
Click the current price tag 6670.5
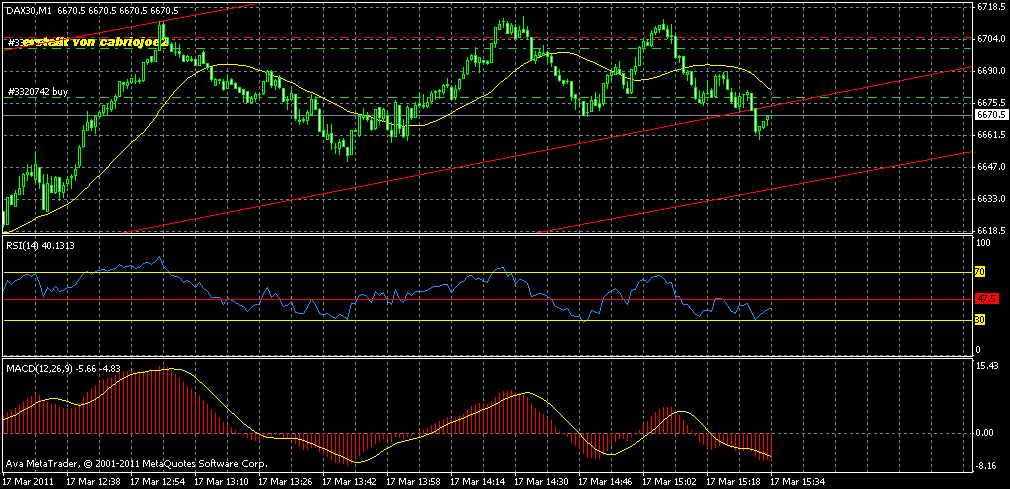991,115
